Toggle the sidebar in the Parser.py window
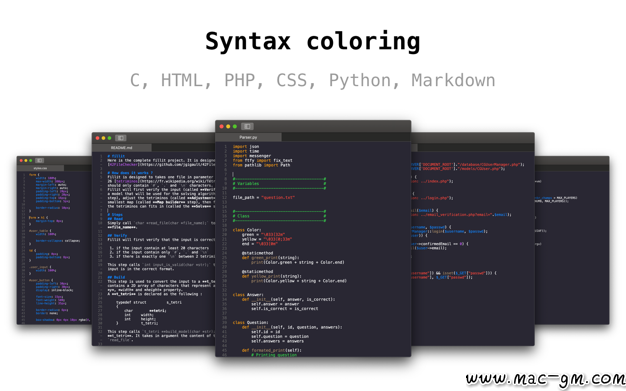This screenshot has width=626, height=391. (x=247, y=126)
